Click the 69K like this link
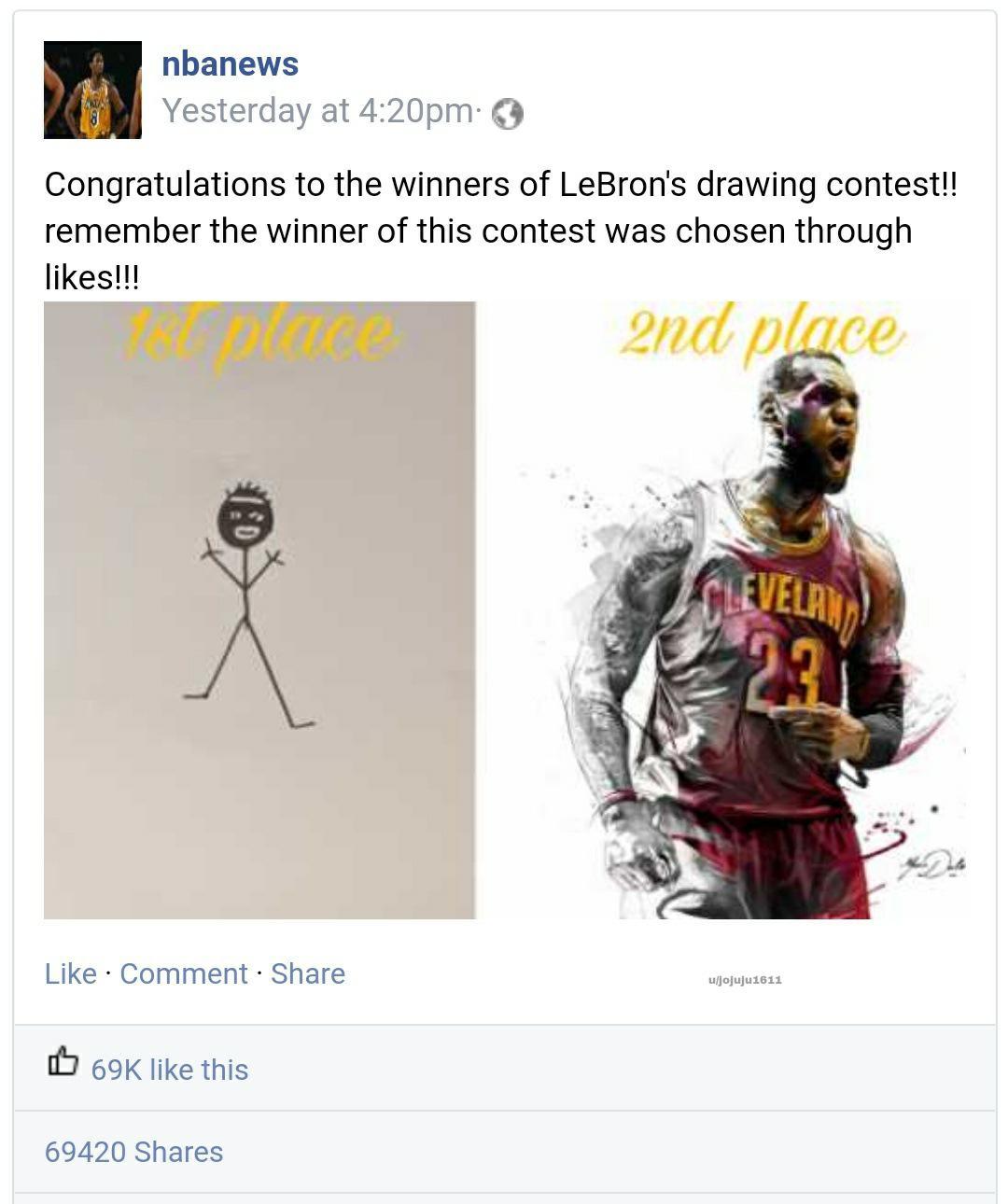Image resolution: width=1008 pixels, height=1204 pixels. coord(169,1071)
